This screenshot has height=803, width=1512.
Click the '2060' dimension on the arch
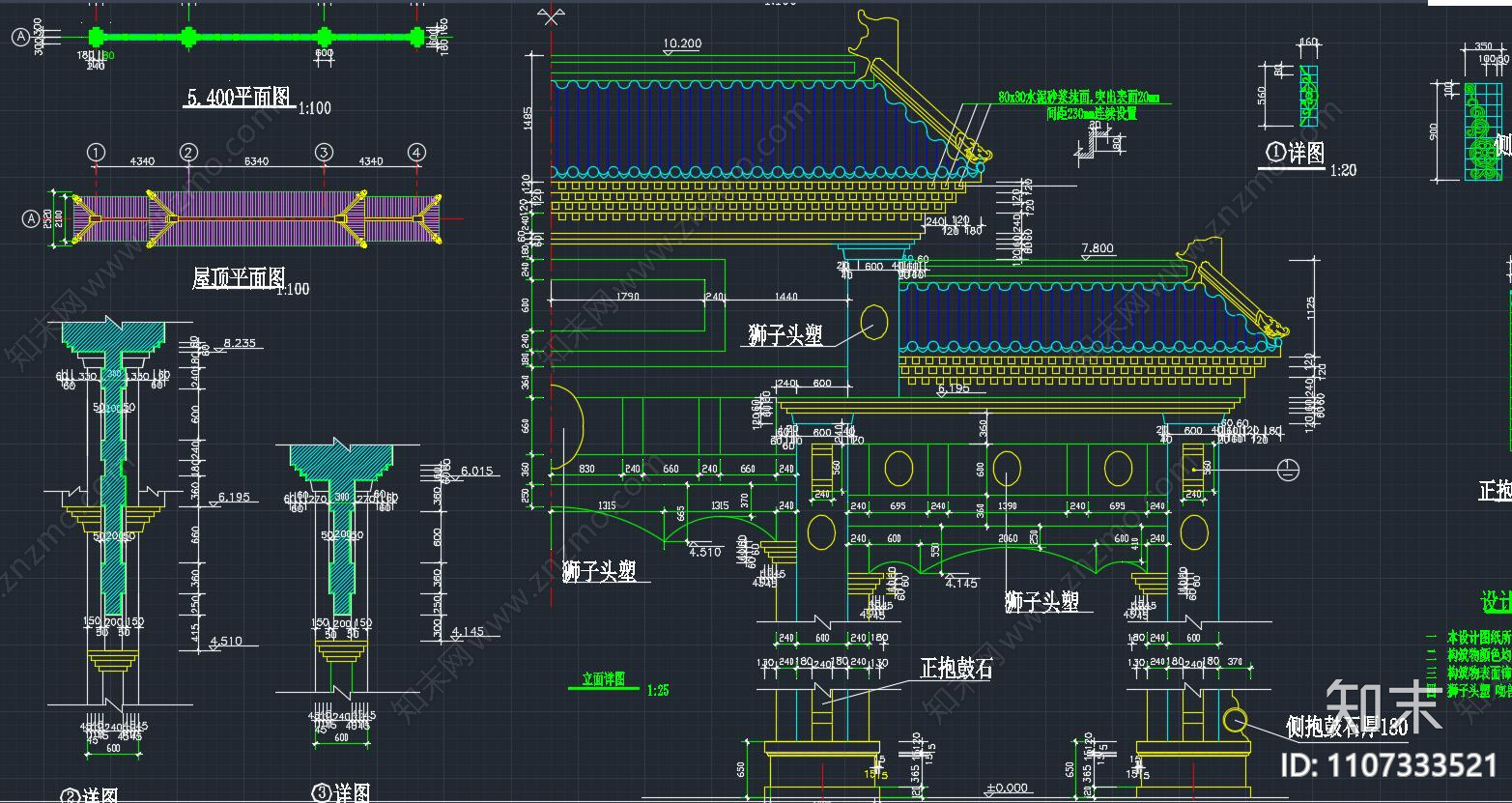[x=1008, y=538]
